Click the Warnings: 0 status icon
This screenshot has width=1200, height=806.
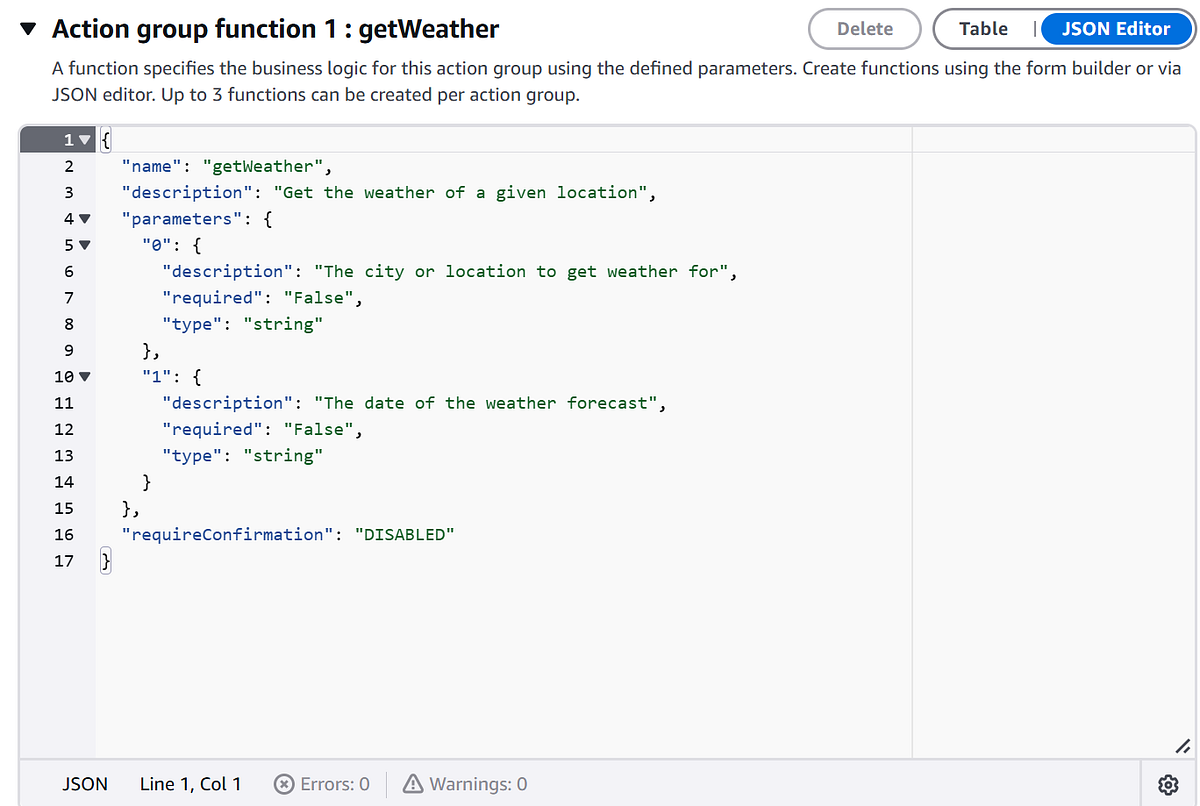point(413,784)
